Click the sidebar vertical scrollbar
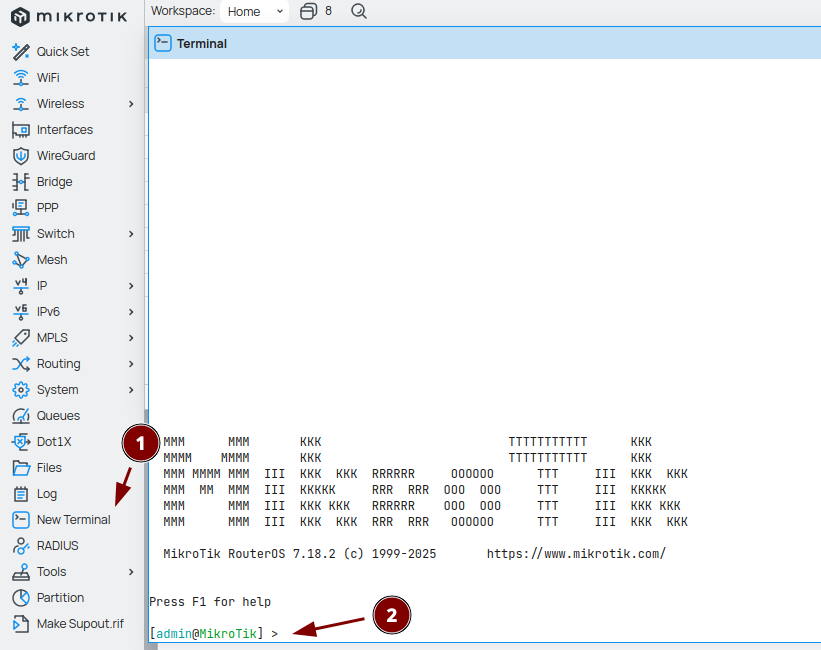This screenshot has height=650, width=821. (146, 530)
